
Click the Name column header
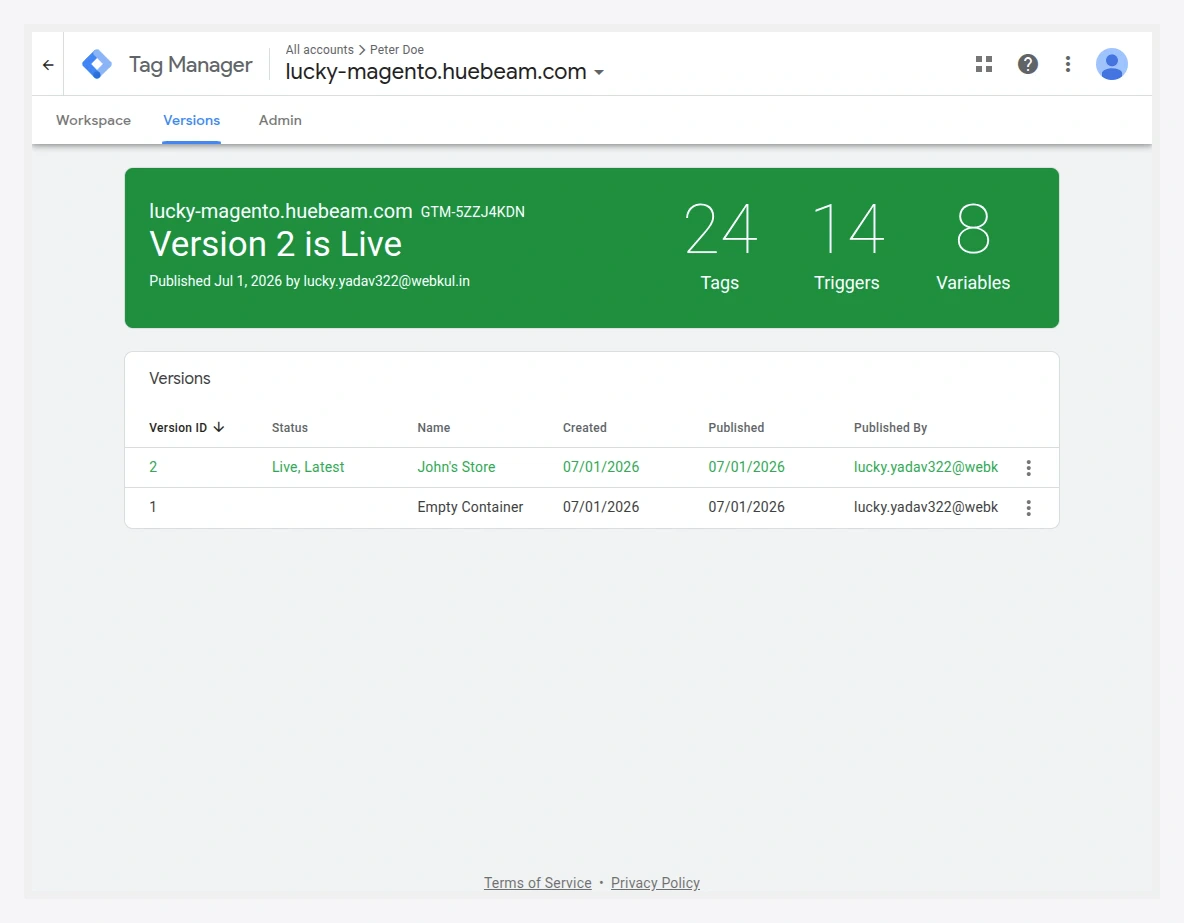433,428
